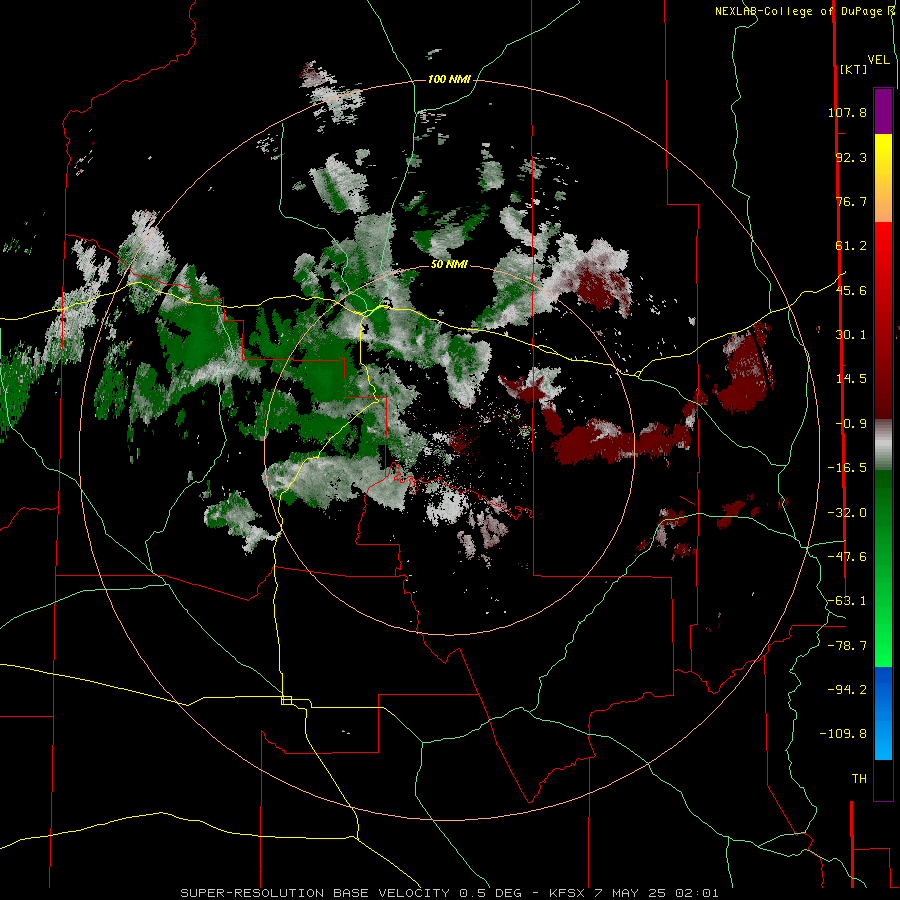Image resolution: width=900 pixels, height=900 pixels.
Task: Click the VEL legend title
Action: 878,59
